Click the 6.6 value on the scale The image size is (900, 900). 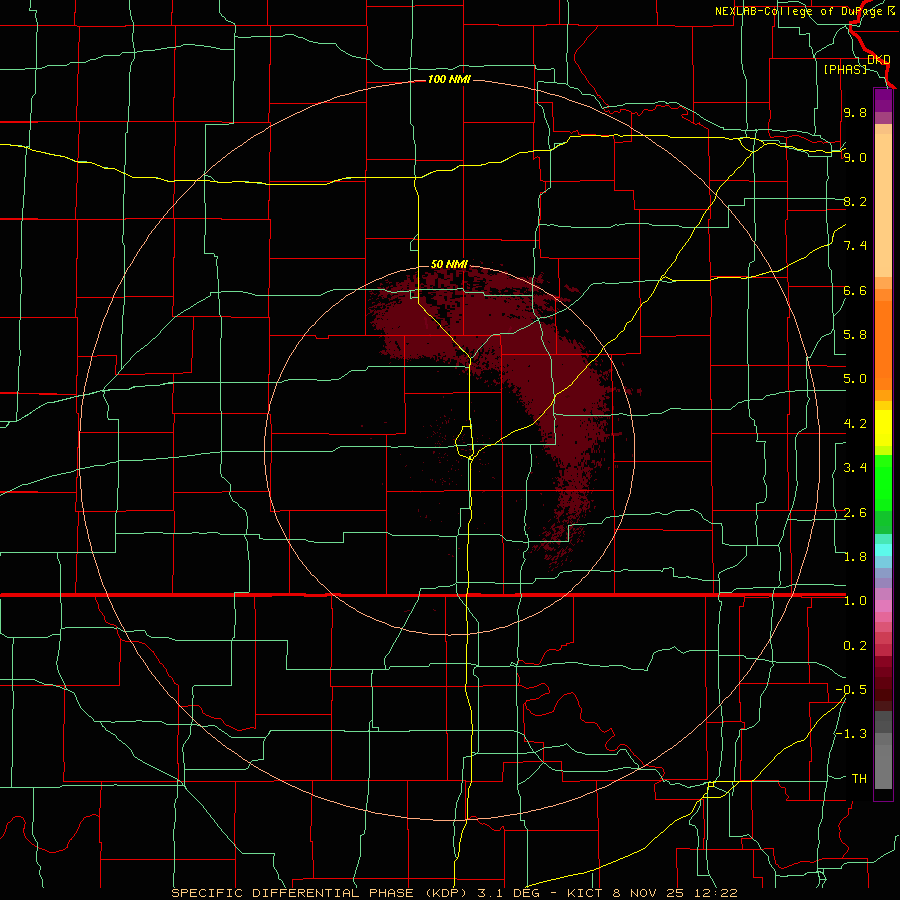[855, 290]
